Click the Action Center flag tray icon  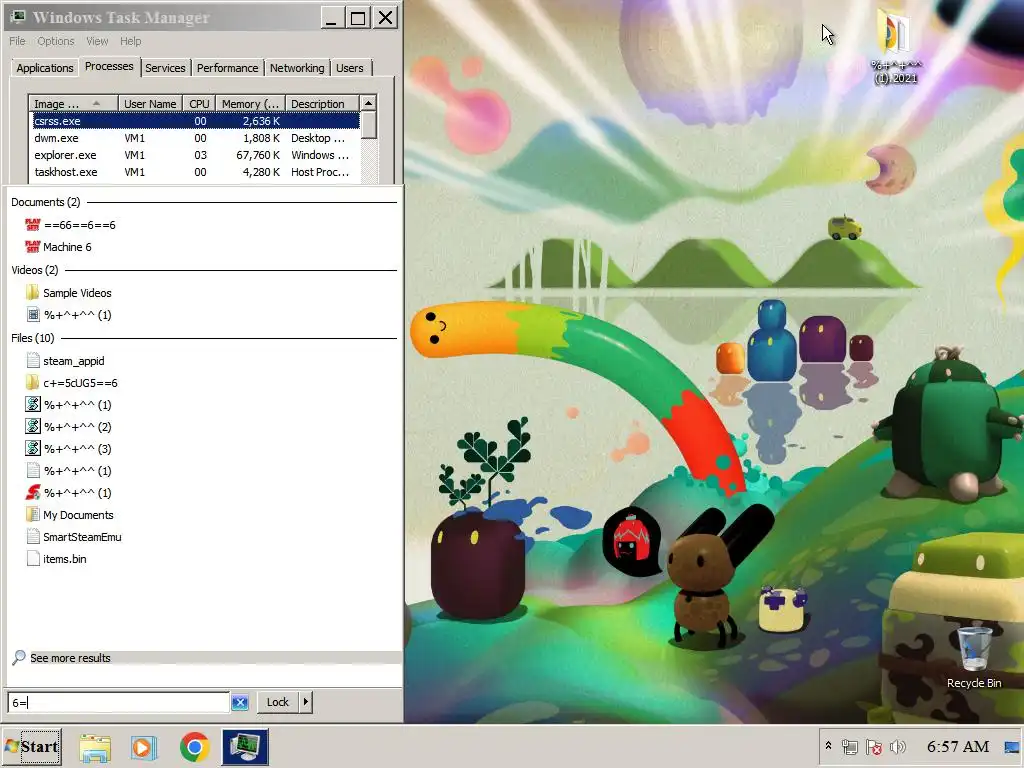(x=873, y=746)
